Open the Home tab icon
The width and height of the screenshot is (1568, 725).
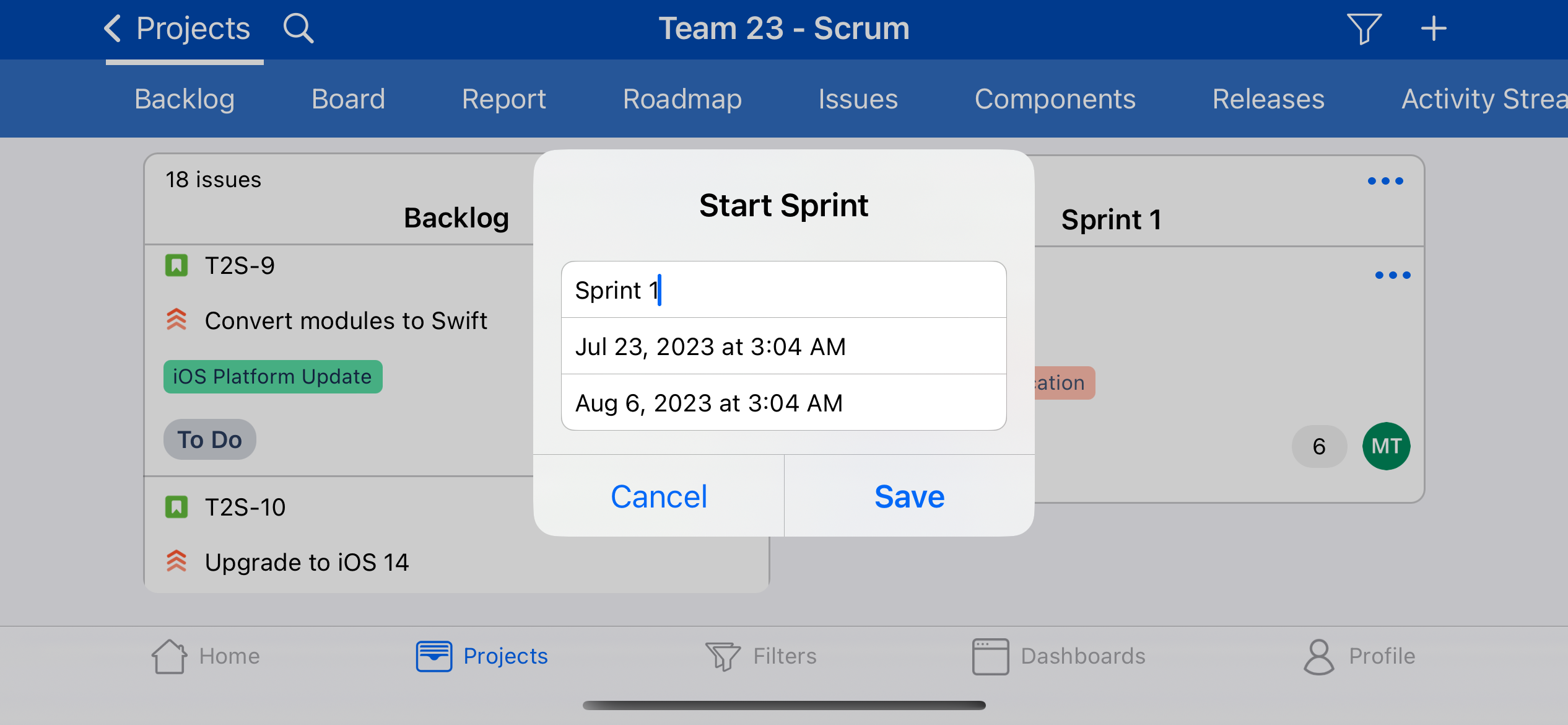click(169, 656)
